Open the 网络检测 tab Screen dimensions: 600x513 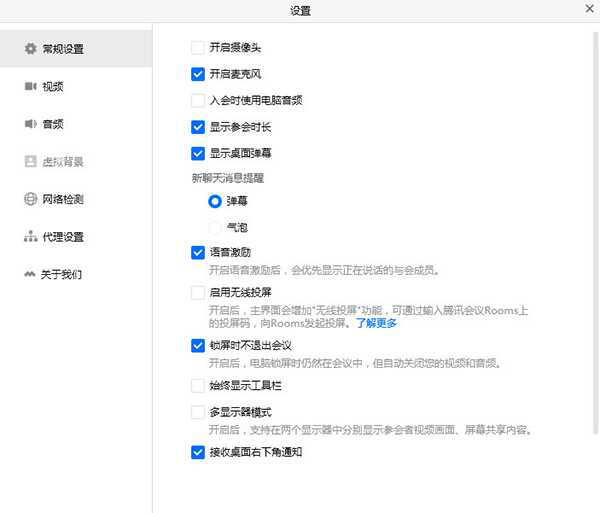(x=62, y=199)
